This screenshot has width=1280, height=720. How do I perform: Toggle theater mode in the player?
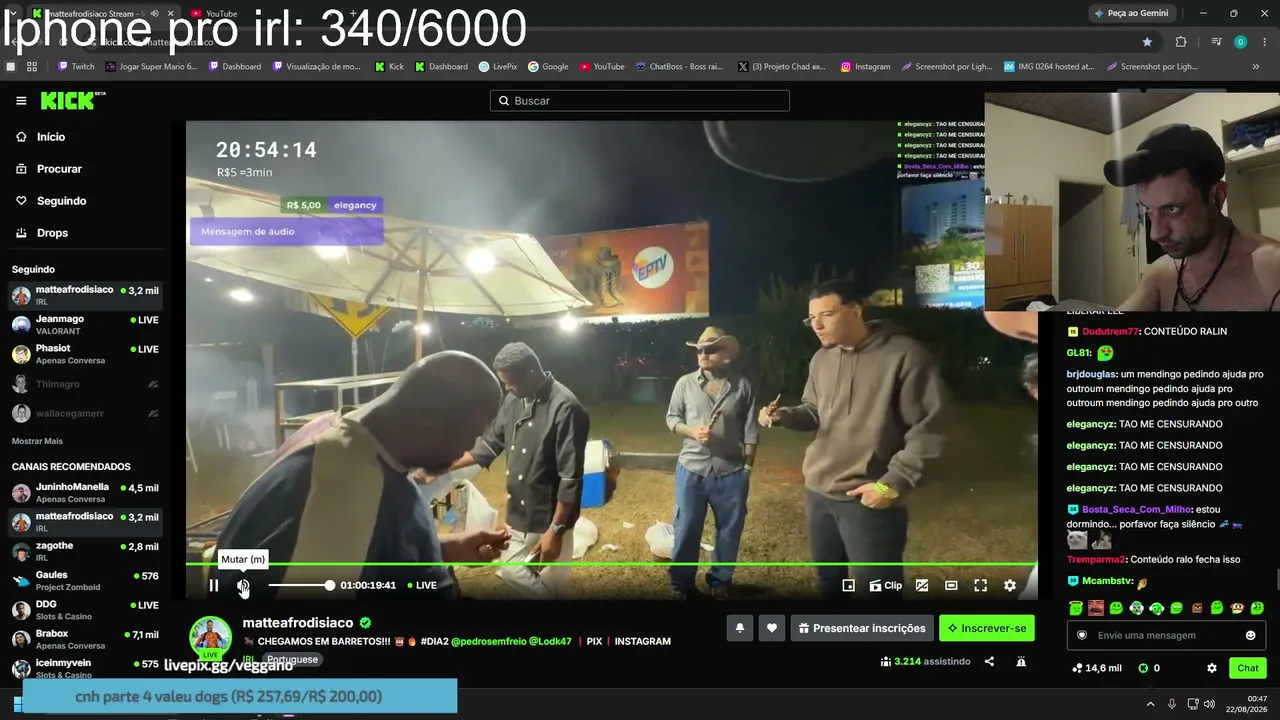[x=951, y=585]
